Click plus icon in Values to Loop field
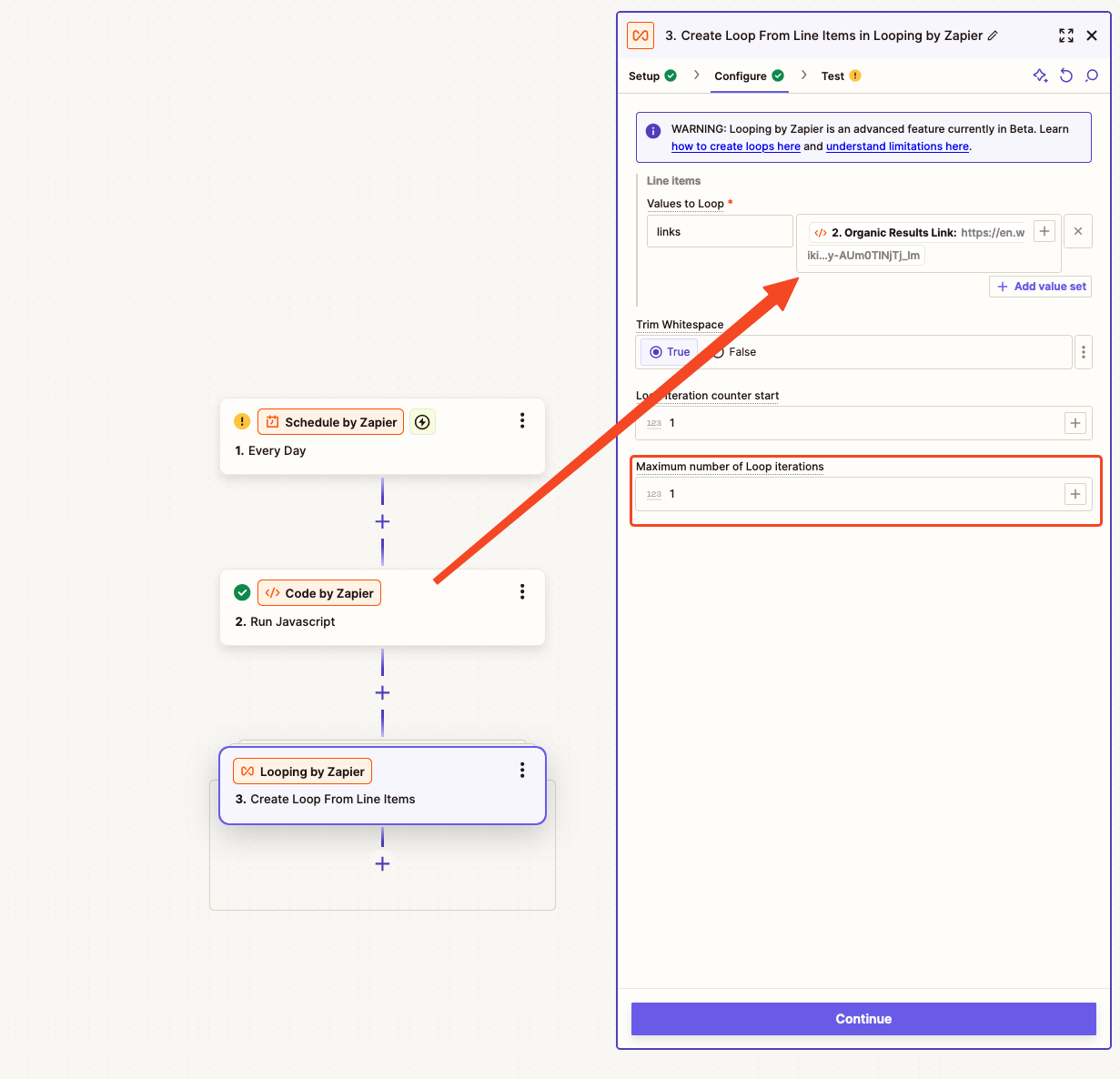Image resolution: width=1120 pixels, height=1079 pixels. point(1044,231)
